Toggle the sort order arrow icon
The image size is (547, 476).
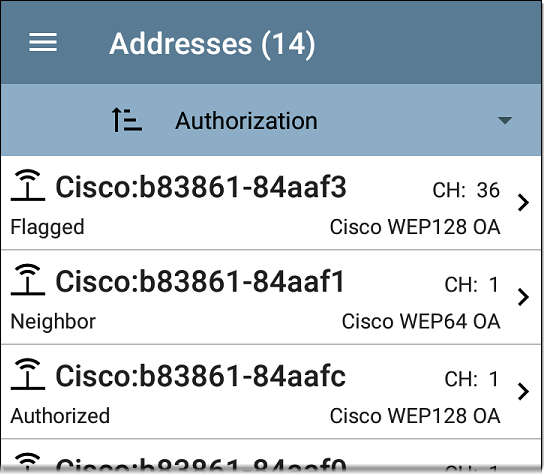(126, 120)
